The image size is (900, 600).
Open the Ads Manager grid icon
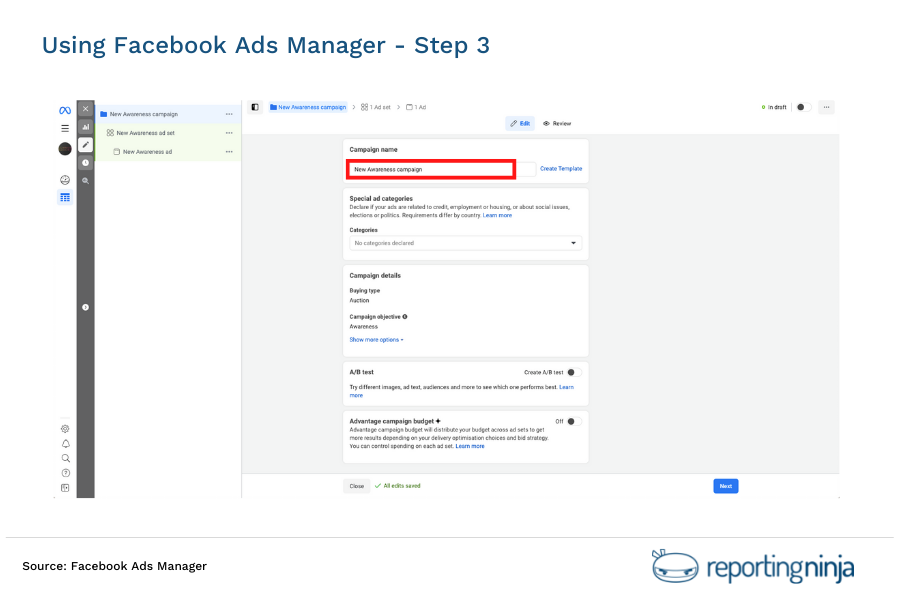pos(64,197)
